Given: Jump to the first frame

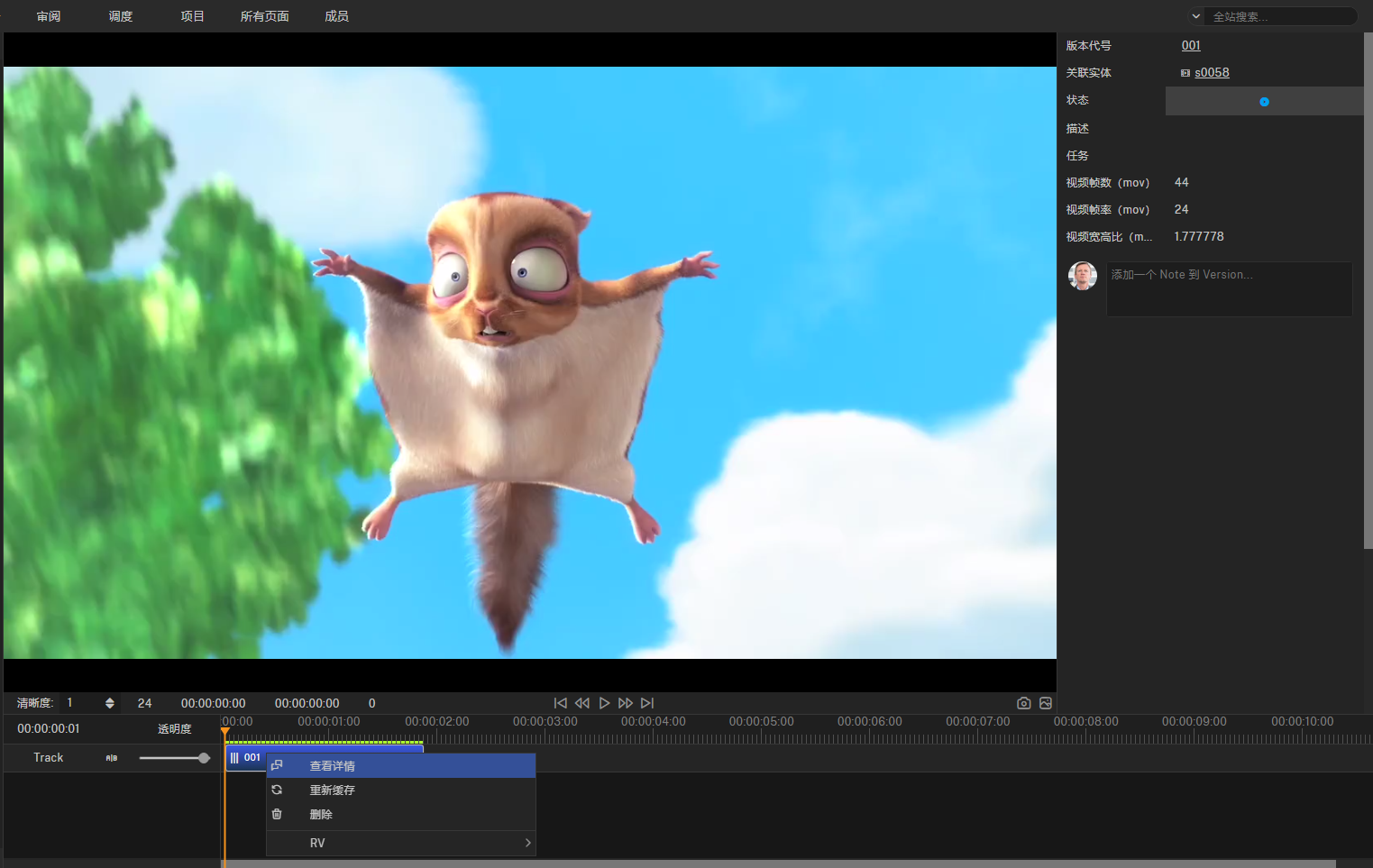Looking at the screenshot, I should pos(560,703).
